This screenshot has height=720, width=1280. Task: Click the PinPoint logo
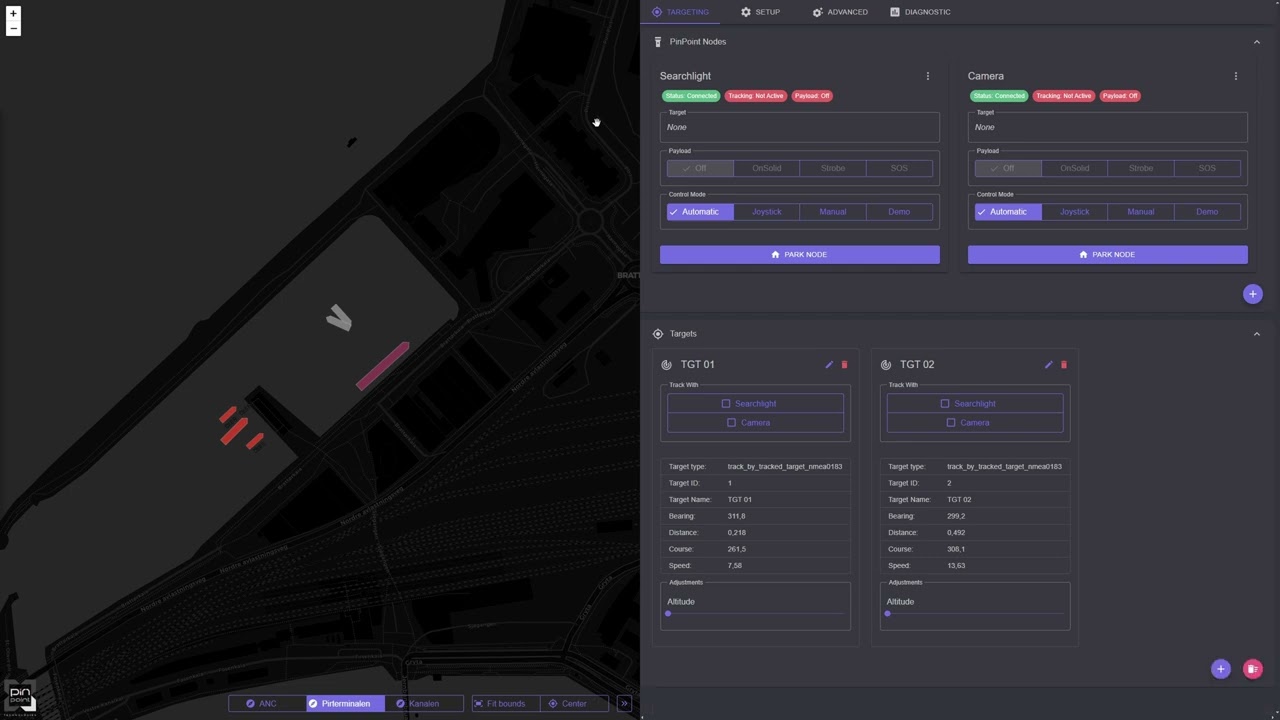pos(21,698)
